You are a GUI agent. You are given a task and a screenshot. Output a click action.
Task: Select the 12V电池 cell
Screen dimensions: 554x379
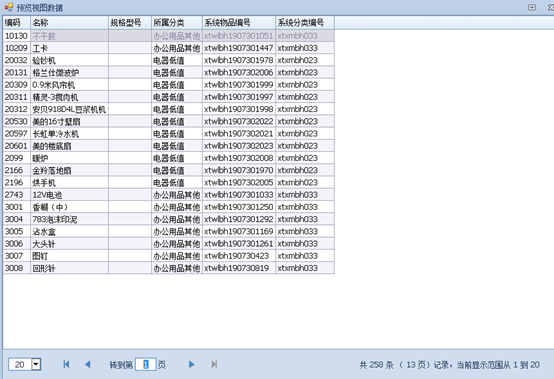pos(69,195)
